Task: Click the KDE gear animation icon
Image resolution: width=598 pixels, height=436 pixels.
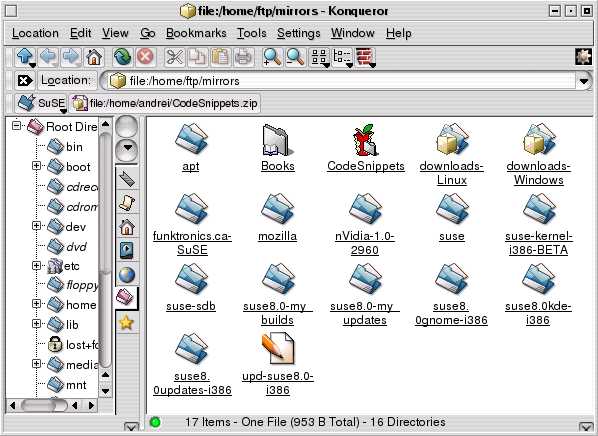Action: point(583,57)
